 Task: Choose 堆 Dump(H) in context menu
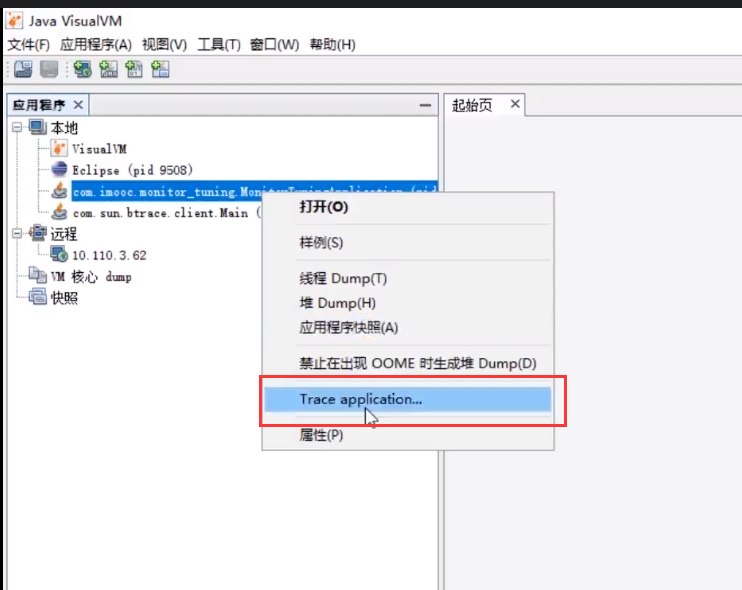(x=408, y=303)
